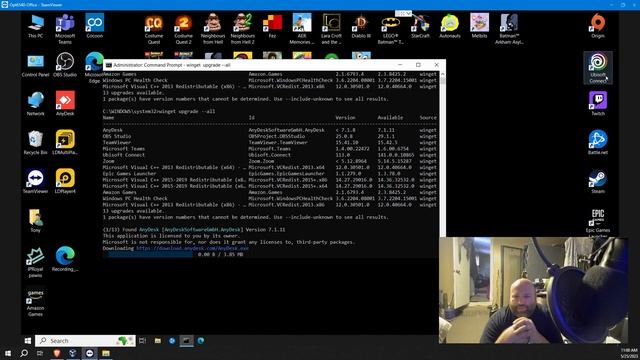Maximize the Command Prompt window
The height and width of the screenshot is (360, 640).
pyautogui.click(x=418, y=65)
